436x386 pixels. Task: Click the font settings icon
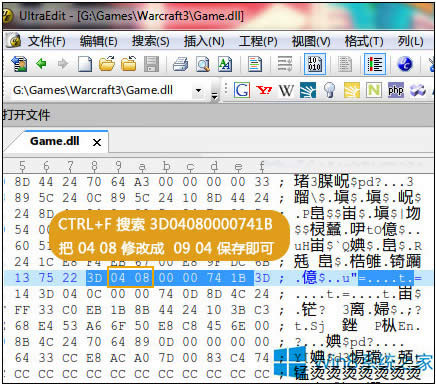click(x=224, y=64)
